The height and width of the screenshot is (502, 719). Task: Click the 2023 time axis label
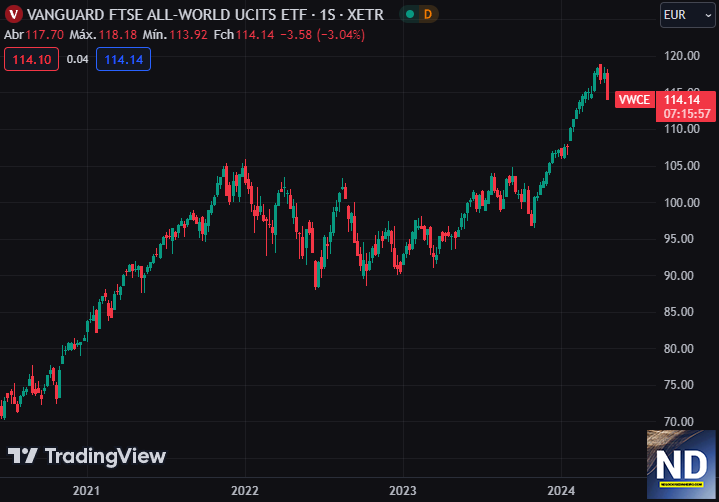[403, 491]
